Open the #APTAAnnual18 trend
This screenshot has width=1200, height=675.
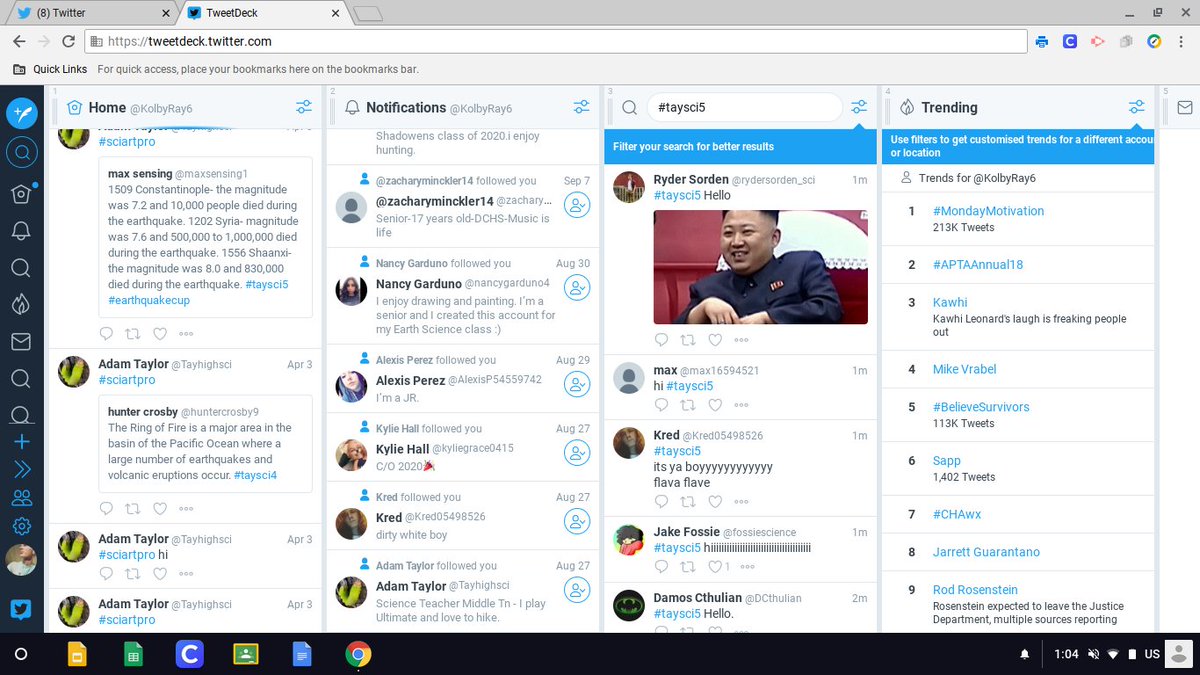pos(978,265)
